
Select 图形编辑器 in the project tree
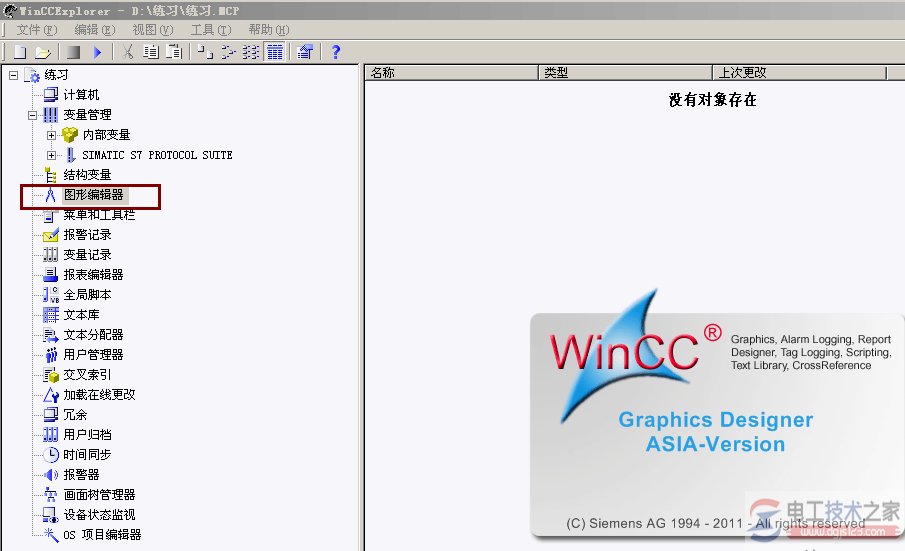point(94,195)
